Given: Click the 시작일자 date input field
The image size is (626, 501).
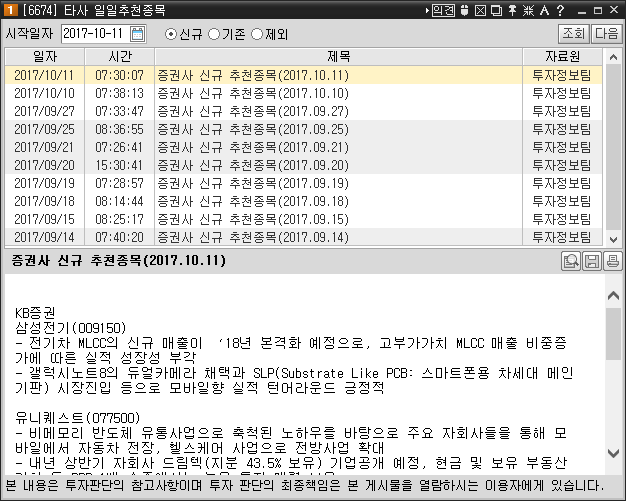Looking at the screenshot, I should (x=95, y=34).
